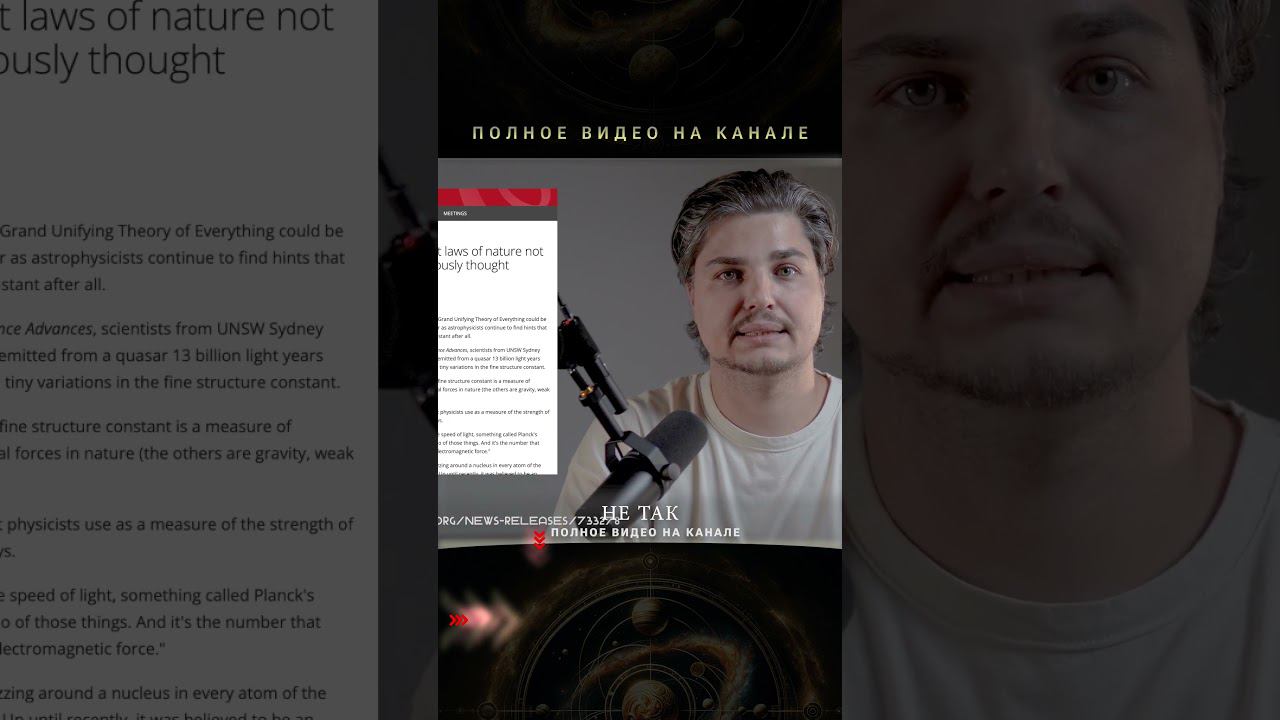Click the red double down-chevron icon

click(x=540, y=540)
